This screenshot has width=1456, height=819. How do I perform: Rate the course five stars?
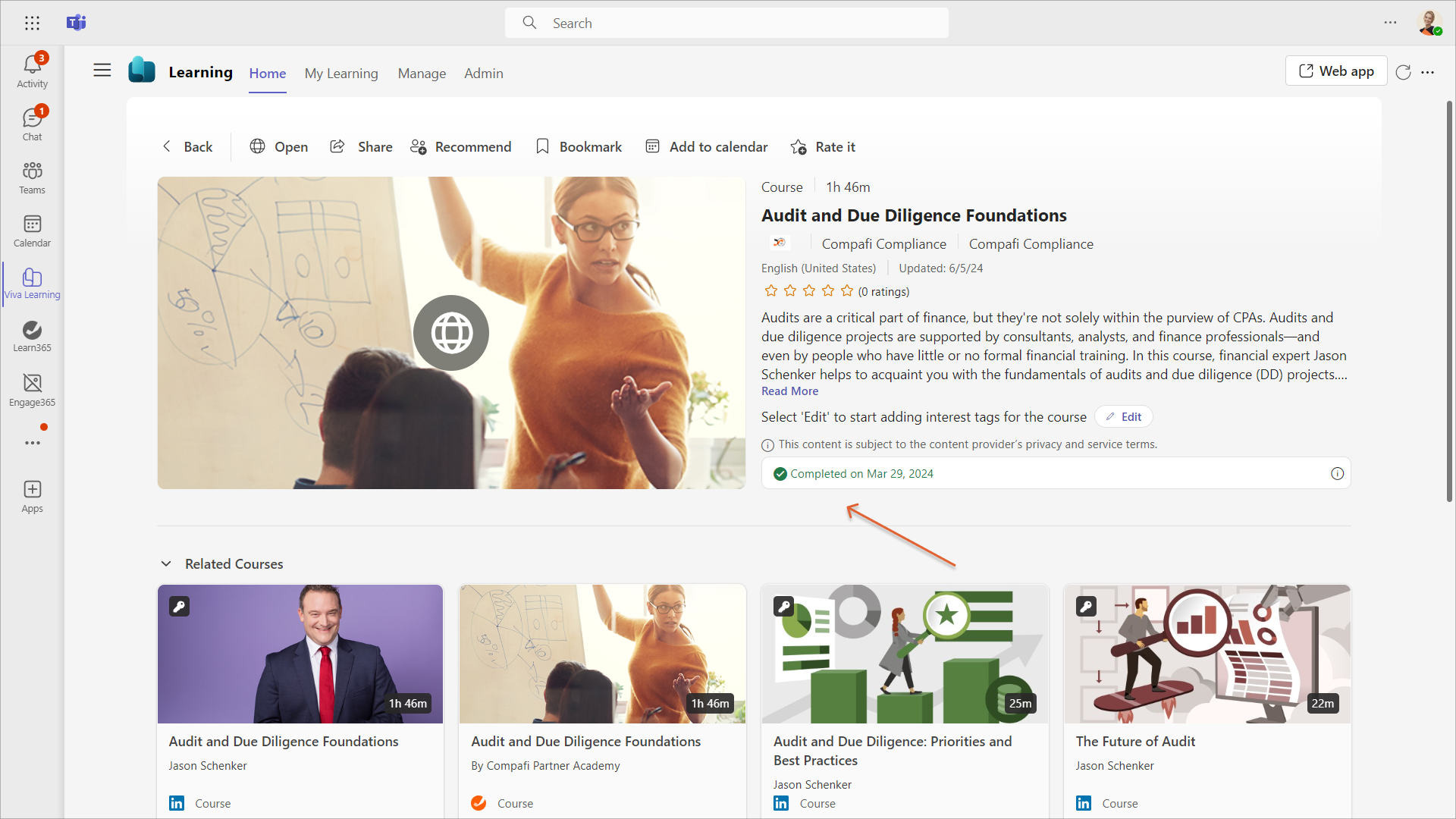[x=847, y=291]
